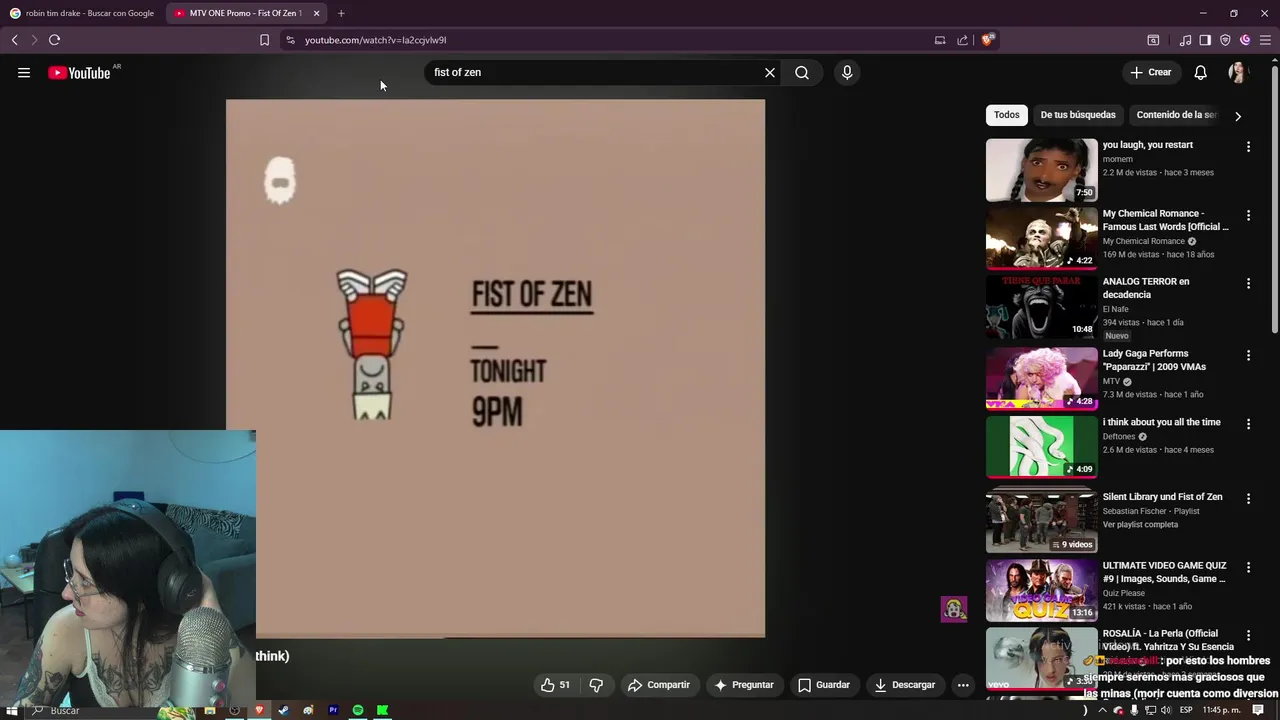Clear the search box with the X
Image resolution: width=1280 pixels, height=720 pixels.
point(770,72)
